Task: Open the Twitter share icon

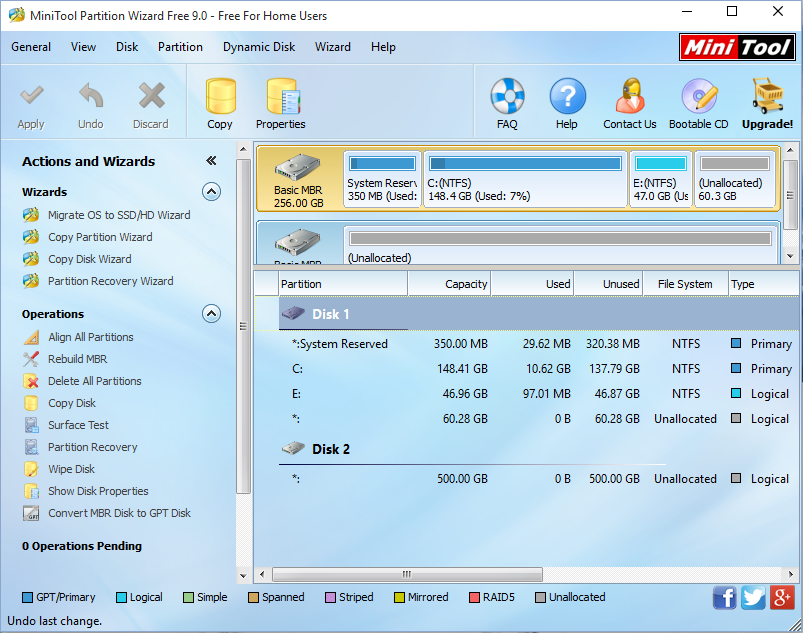Action: (753, 598)
